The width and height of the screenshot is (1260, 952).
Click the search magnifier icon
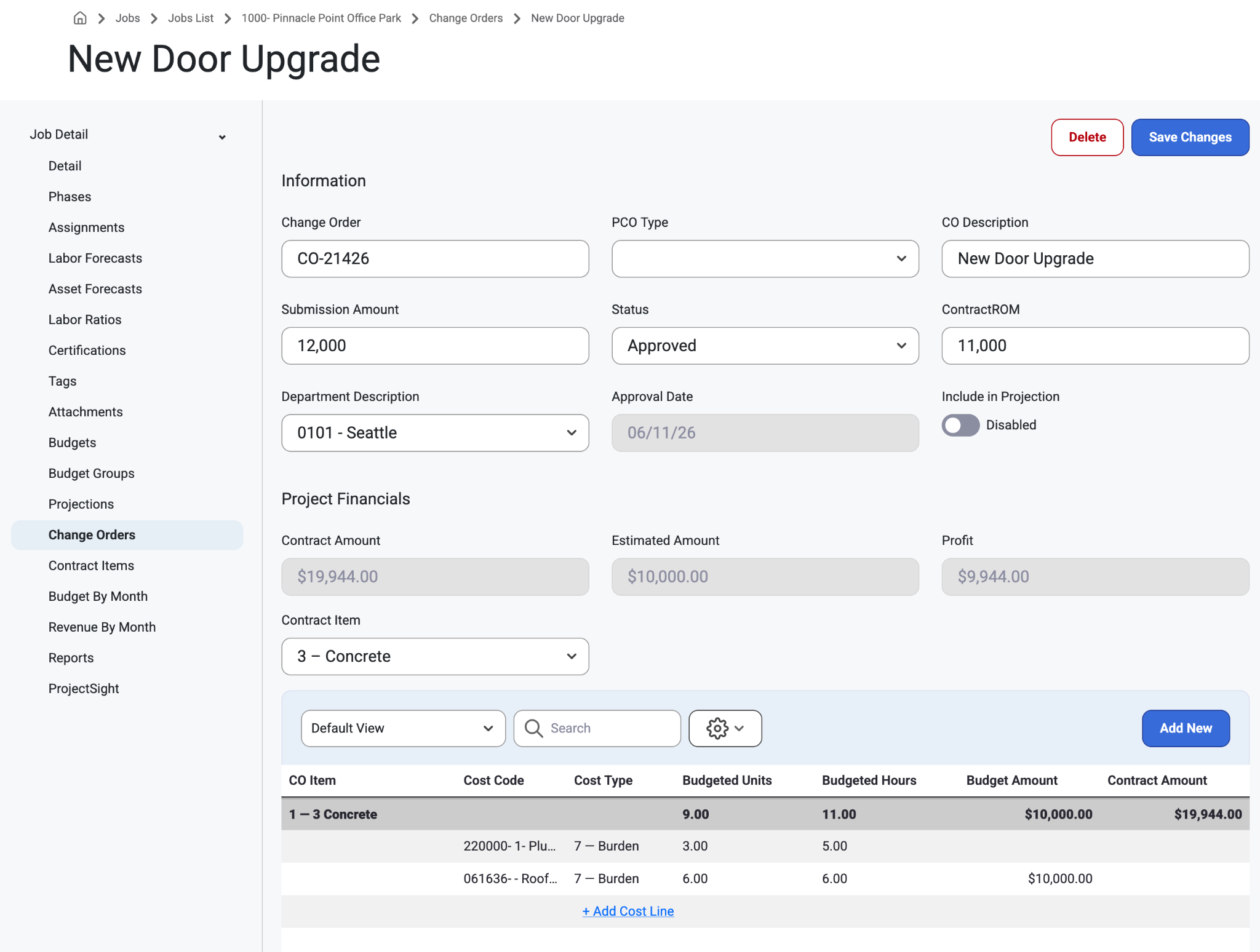click(533, 728)
